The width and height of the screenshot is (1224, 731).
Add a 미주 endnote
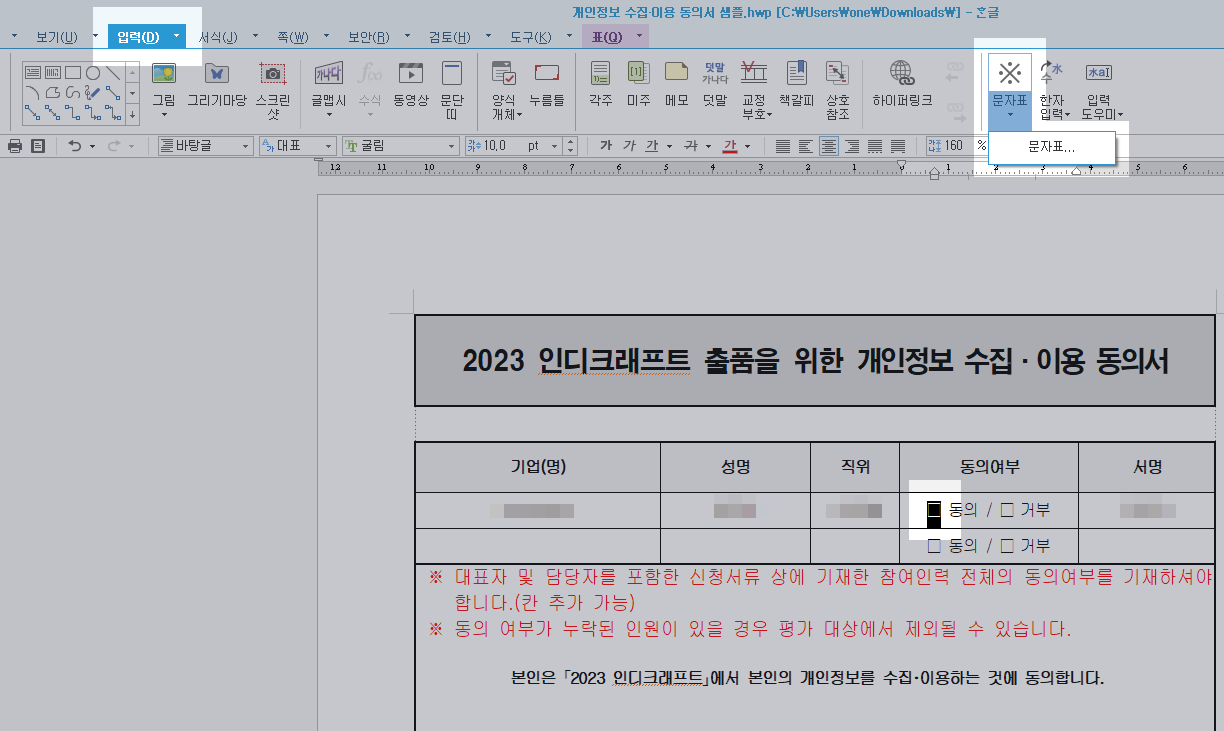(638, 85)
